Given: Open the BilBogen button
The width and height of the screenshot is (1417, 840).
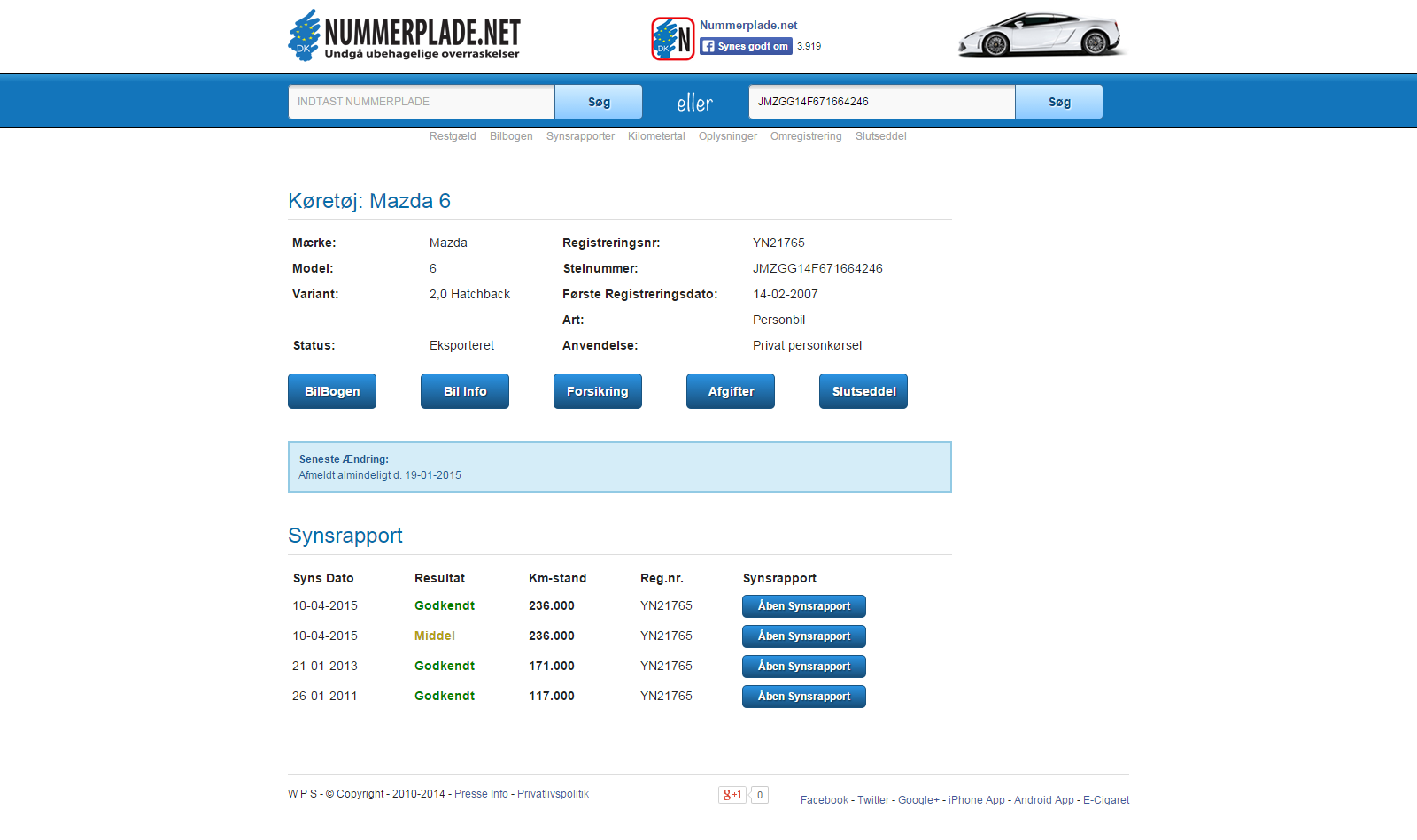Looking at the screenshot, I should pyautogui.click(x=332, y=391).
